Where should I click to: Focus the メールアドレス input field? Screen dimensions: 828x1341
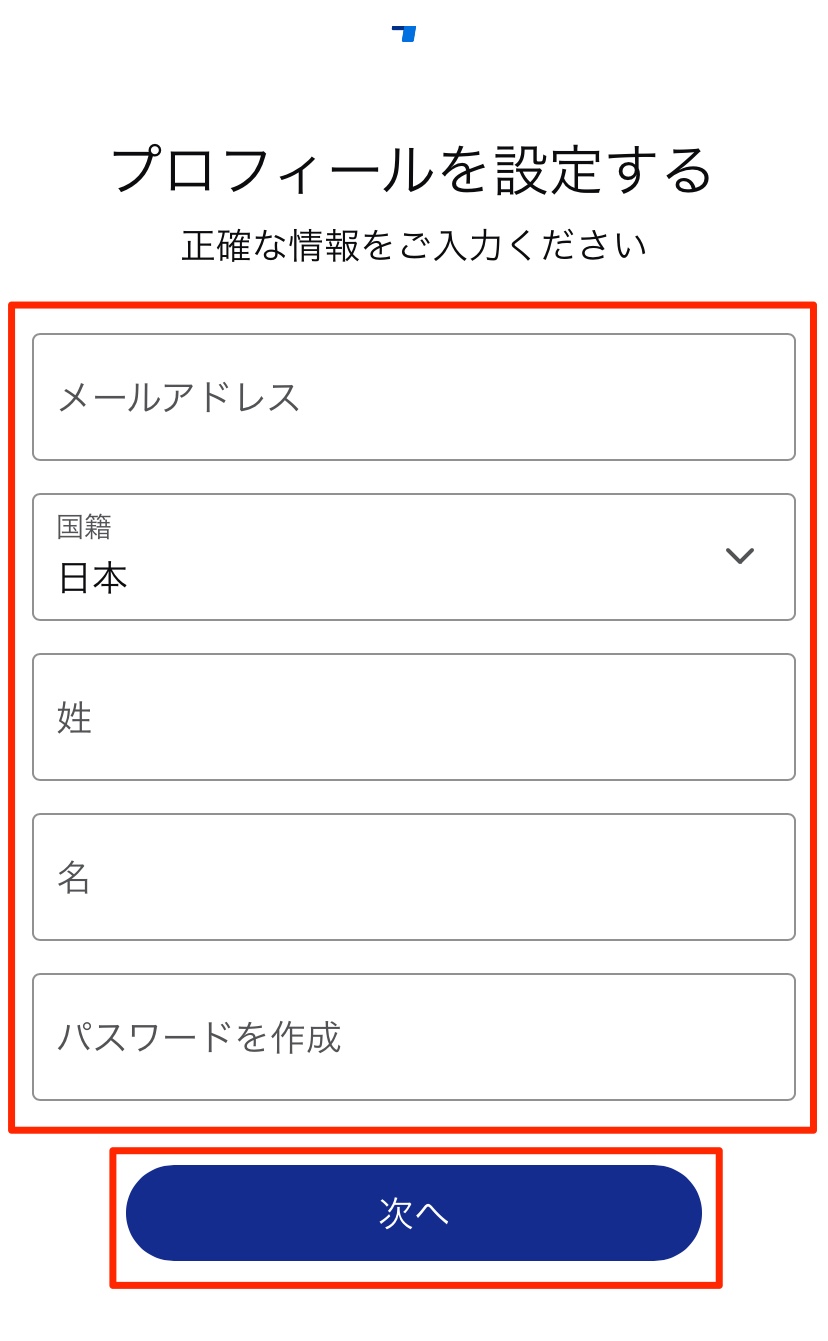pos(414,397)
